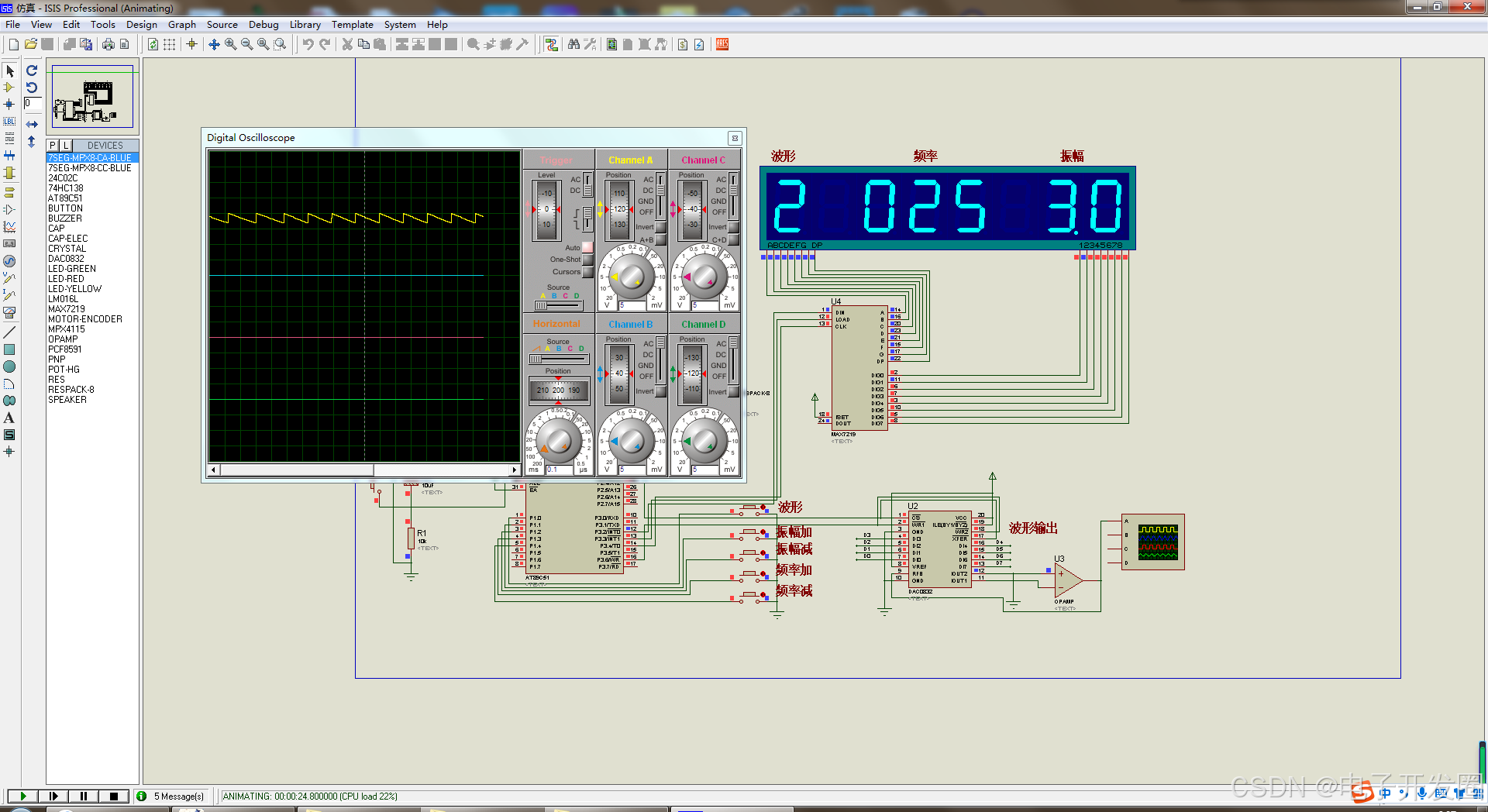Toggle the oscilloscope Cursors button

(x=587, y=272)
